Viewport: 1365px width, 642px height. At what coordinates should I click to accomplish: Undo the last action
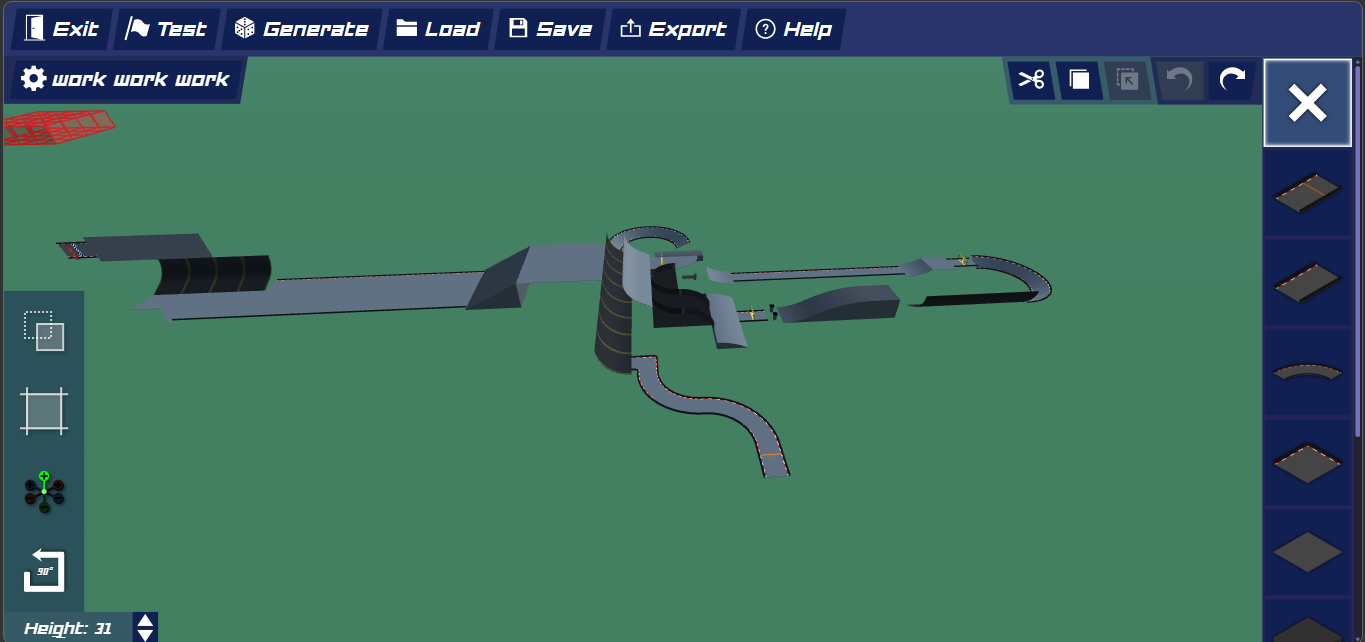(x=1181, y=80)
